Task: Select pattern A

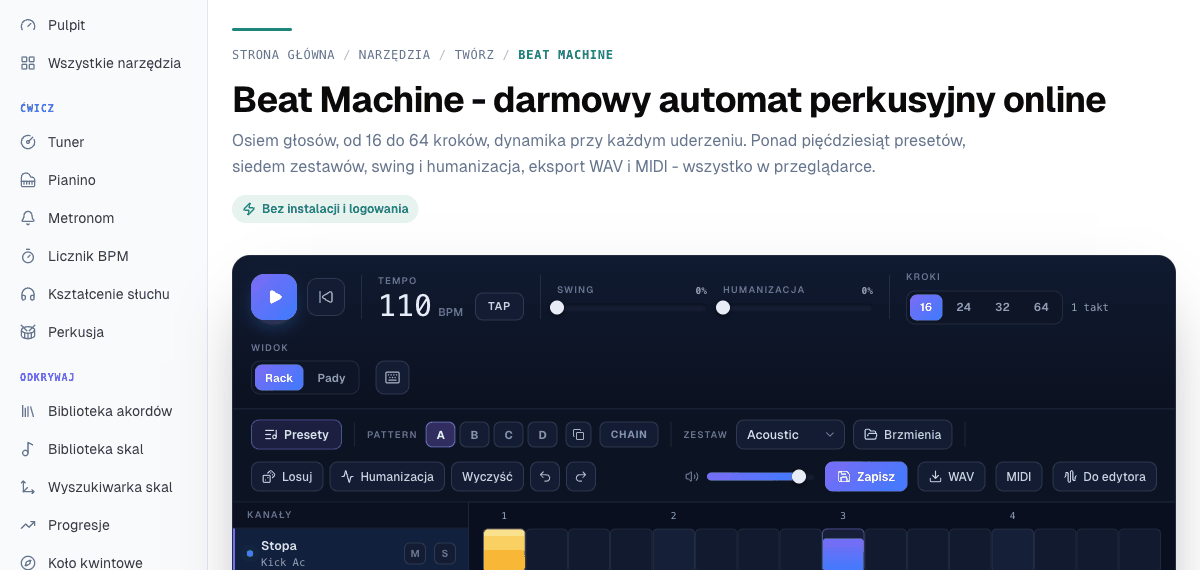Action: click(440, 434)
